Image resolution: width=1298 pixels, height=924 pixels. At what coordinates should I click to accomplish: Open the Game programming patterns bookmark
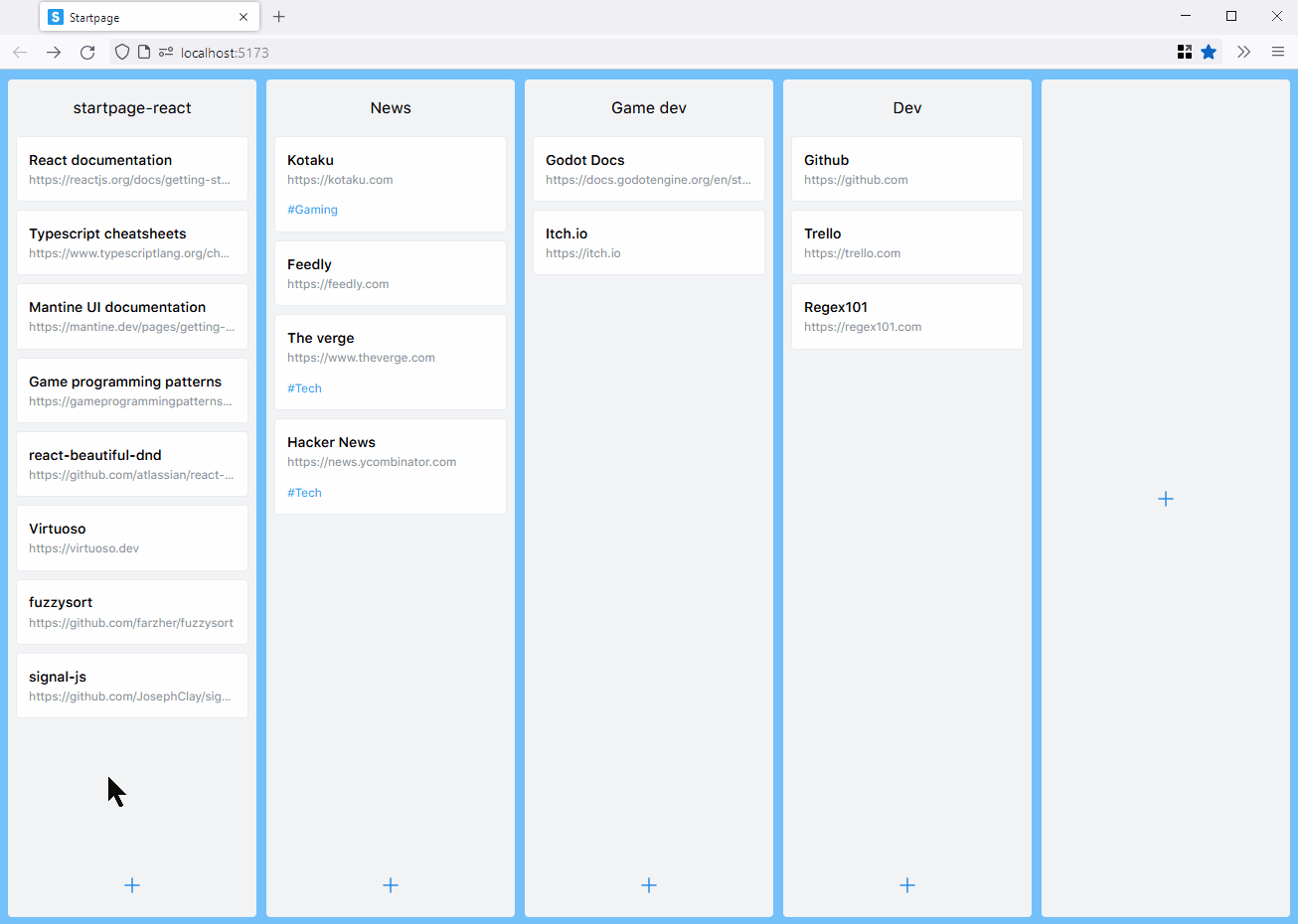click(132, 390)
